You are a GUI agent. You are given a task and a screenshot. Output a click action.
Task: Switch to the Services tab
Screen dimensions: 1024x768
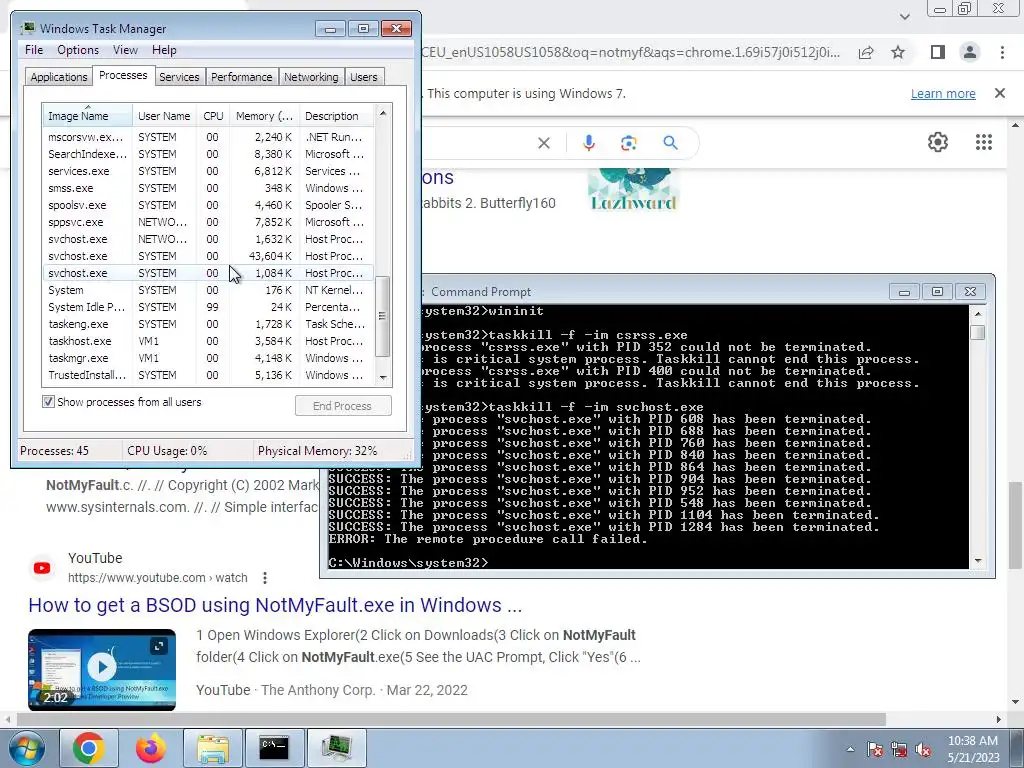tap(179, 77)
